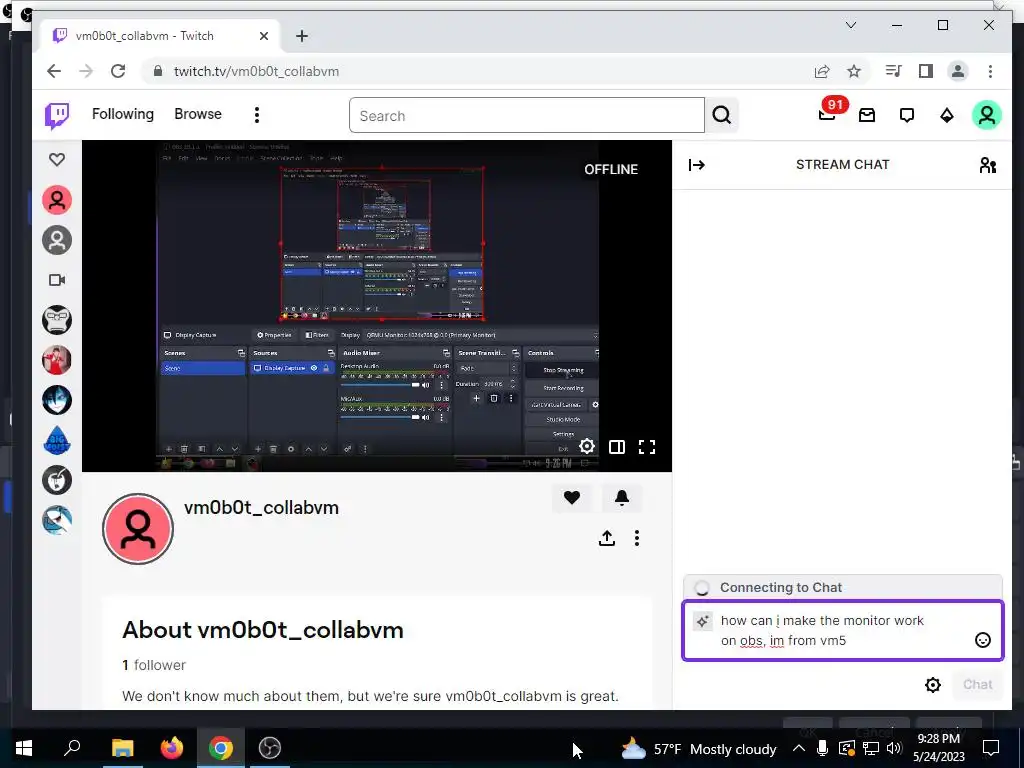Switch the player to fullscreen
This screenshot has width=1024, height=768.
click(647, 447)
